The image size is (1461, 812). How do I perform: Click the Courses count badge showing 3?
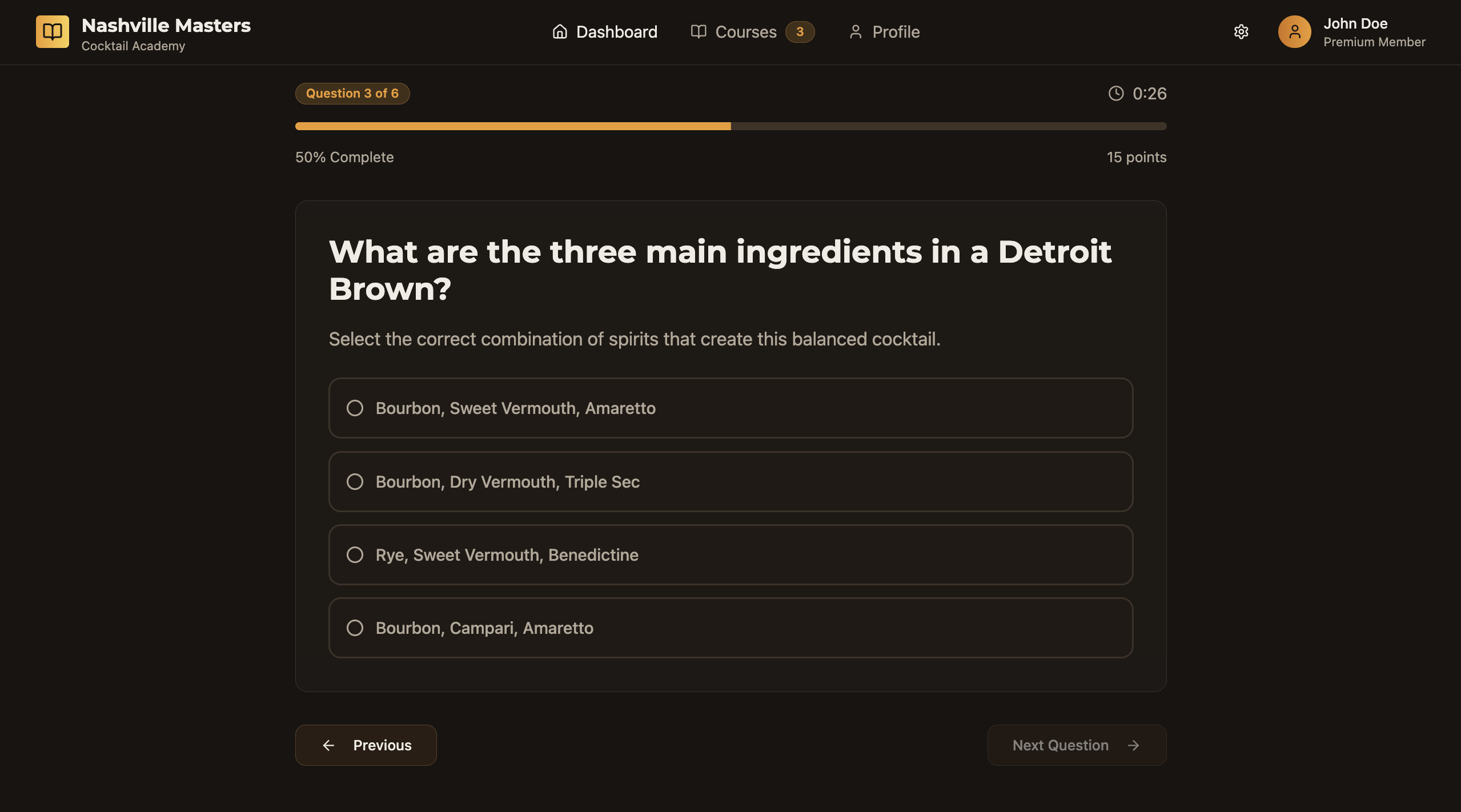800,32
